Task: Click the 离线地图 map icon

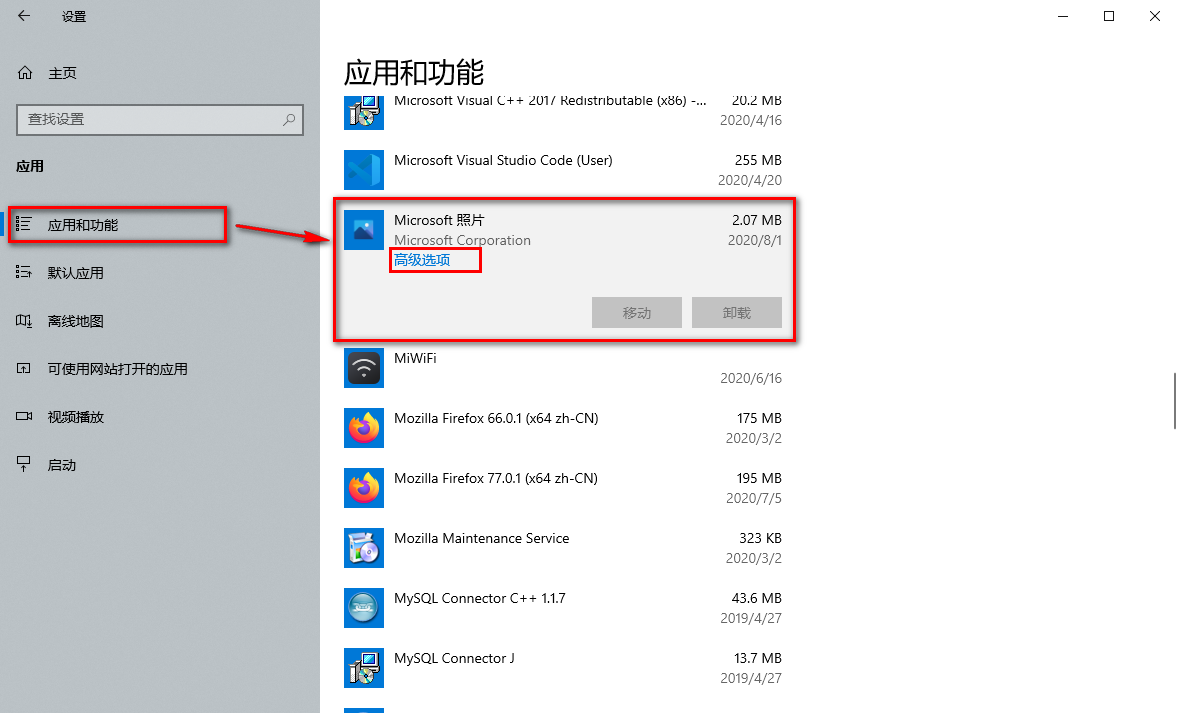Action: click(x=23, y=321)
